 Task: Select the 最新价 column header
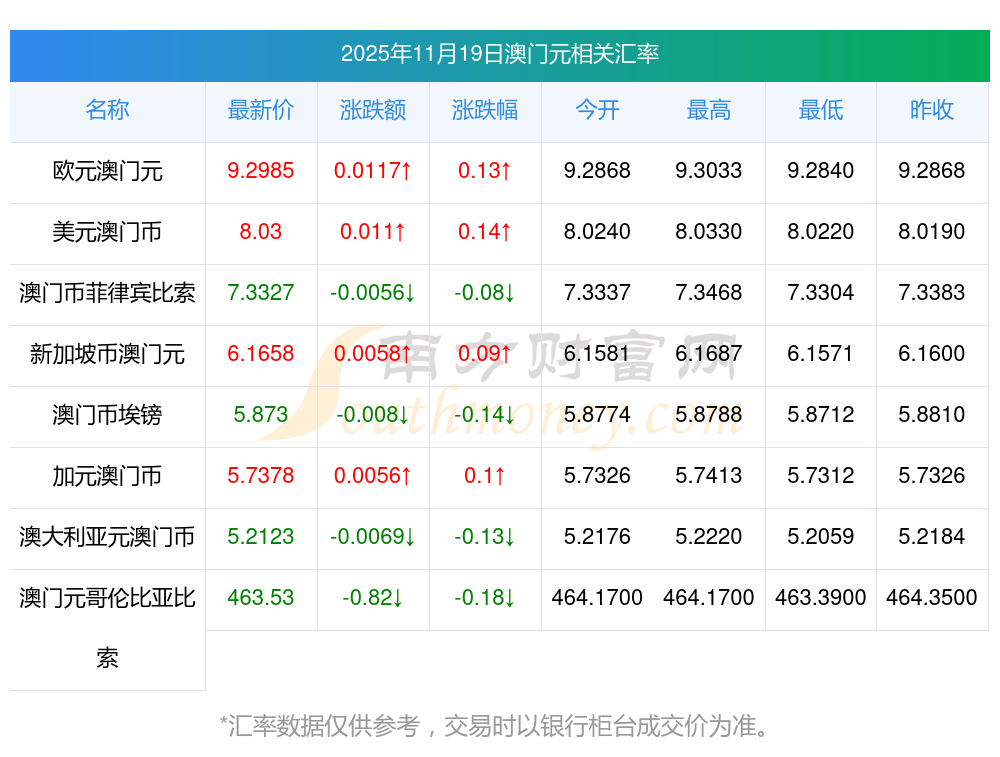coord(261,110)
